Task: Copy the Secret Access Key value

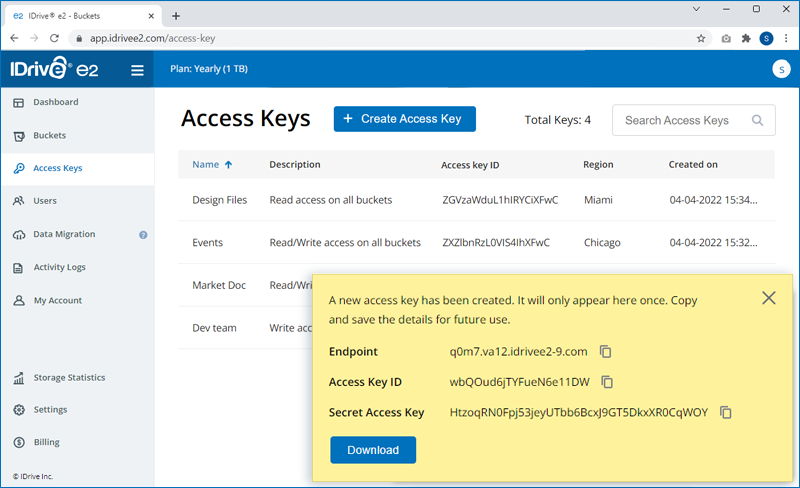Action: (x=726, y=412)
